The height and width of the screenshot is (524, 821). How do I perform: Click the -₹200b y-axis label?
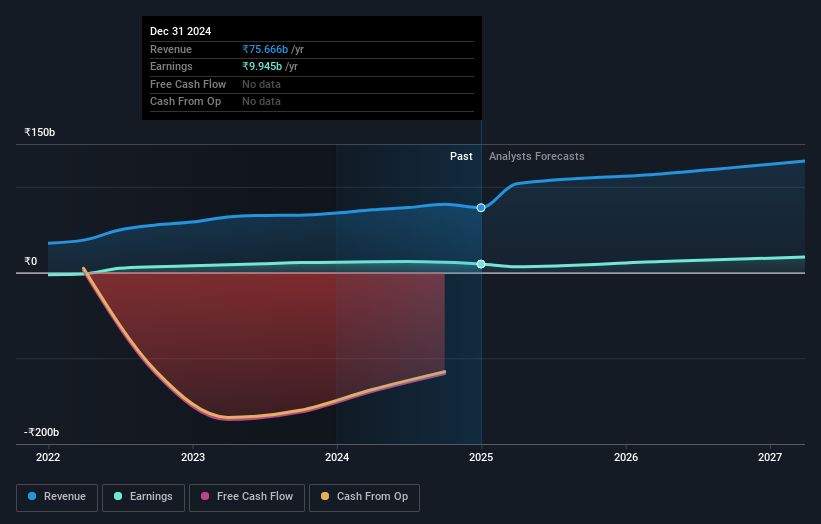pos(41,432)
